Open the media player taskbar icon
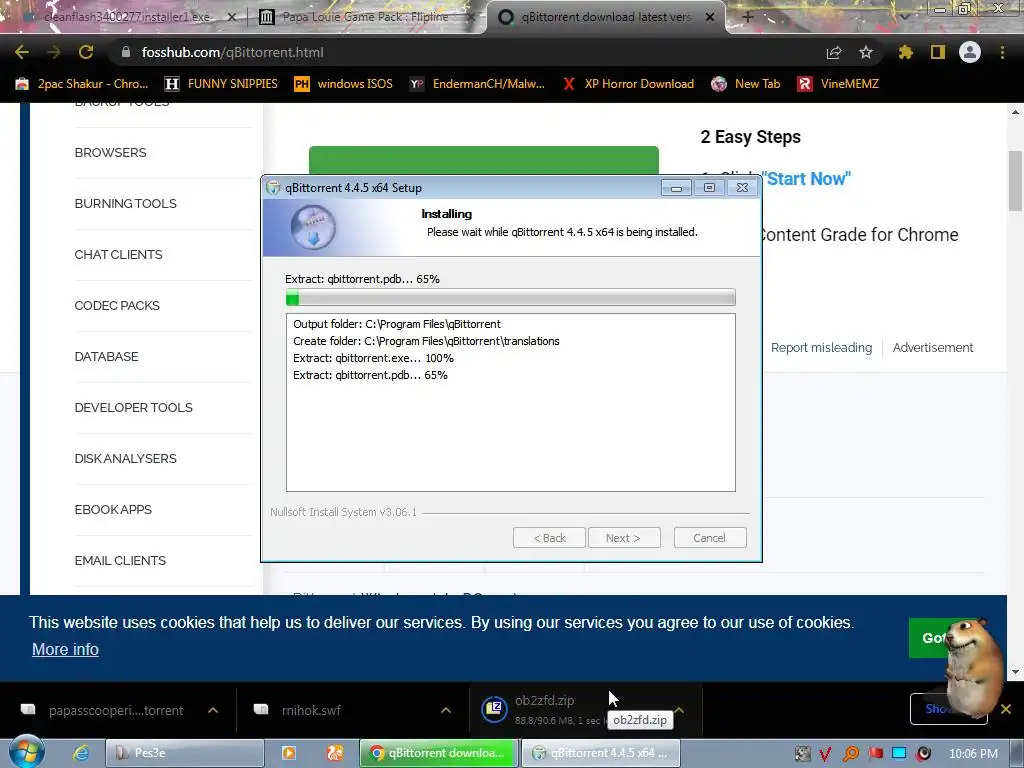 point(289,753)
